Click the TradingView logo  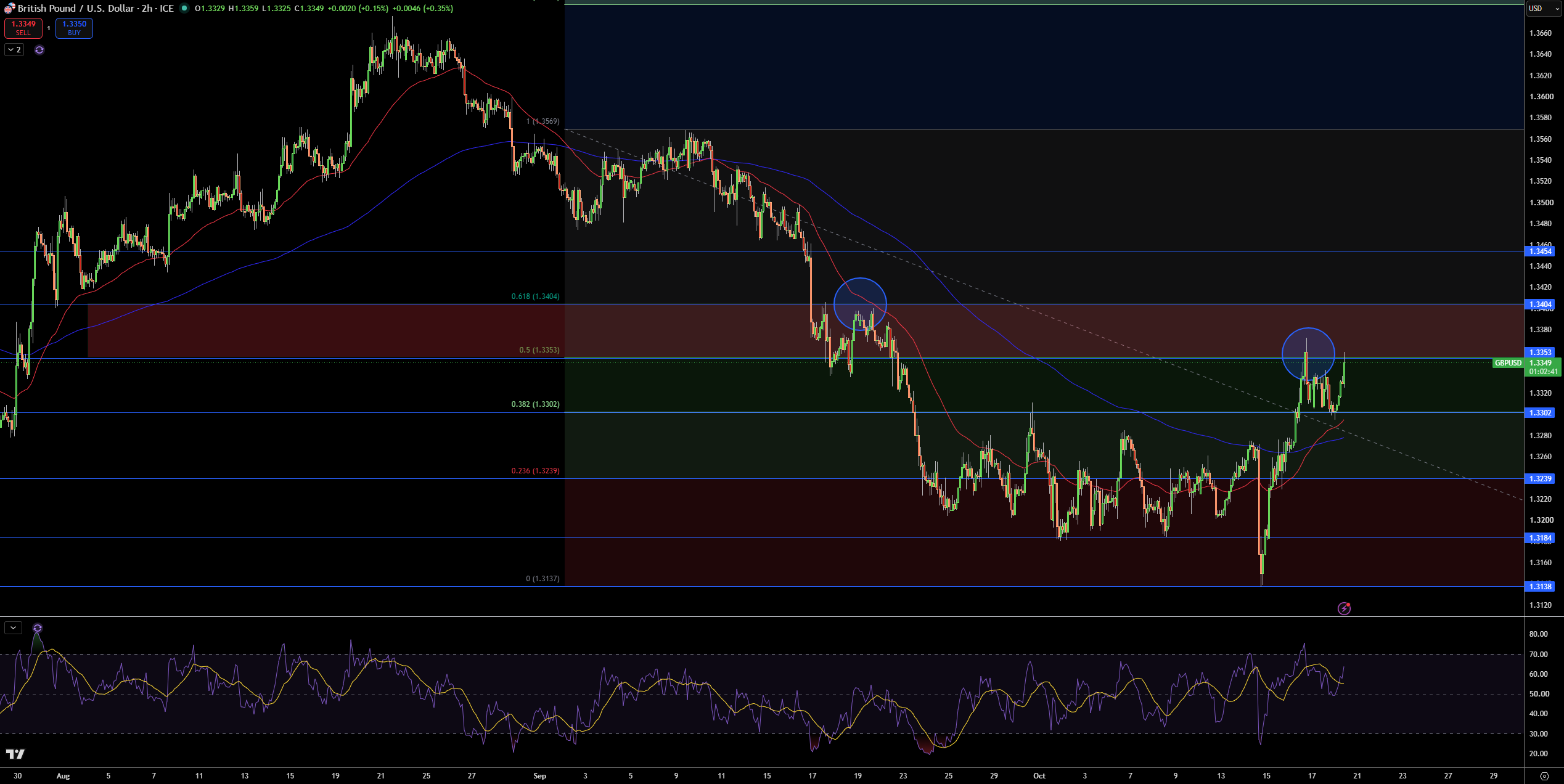[15, 754]
